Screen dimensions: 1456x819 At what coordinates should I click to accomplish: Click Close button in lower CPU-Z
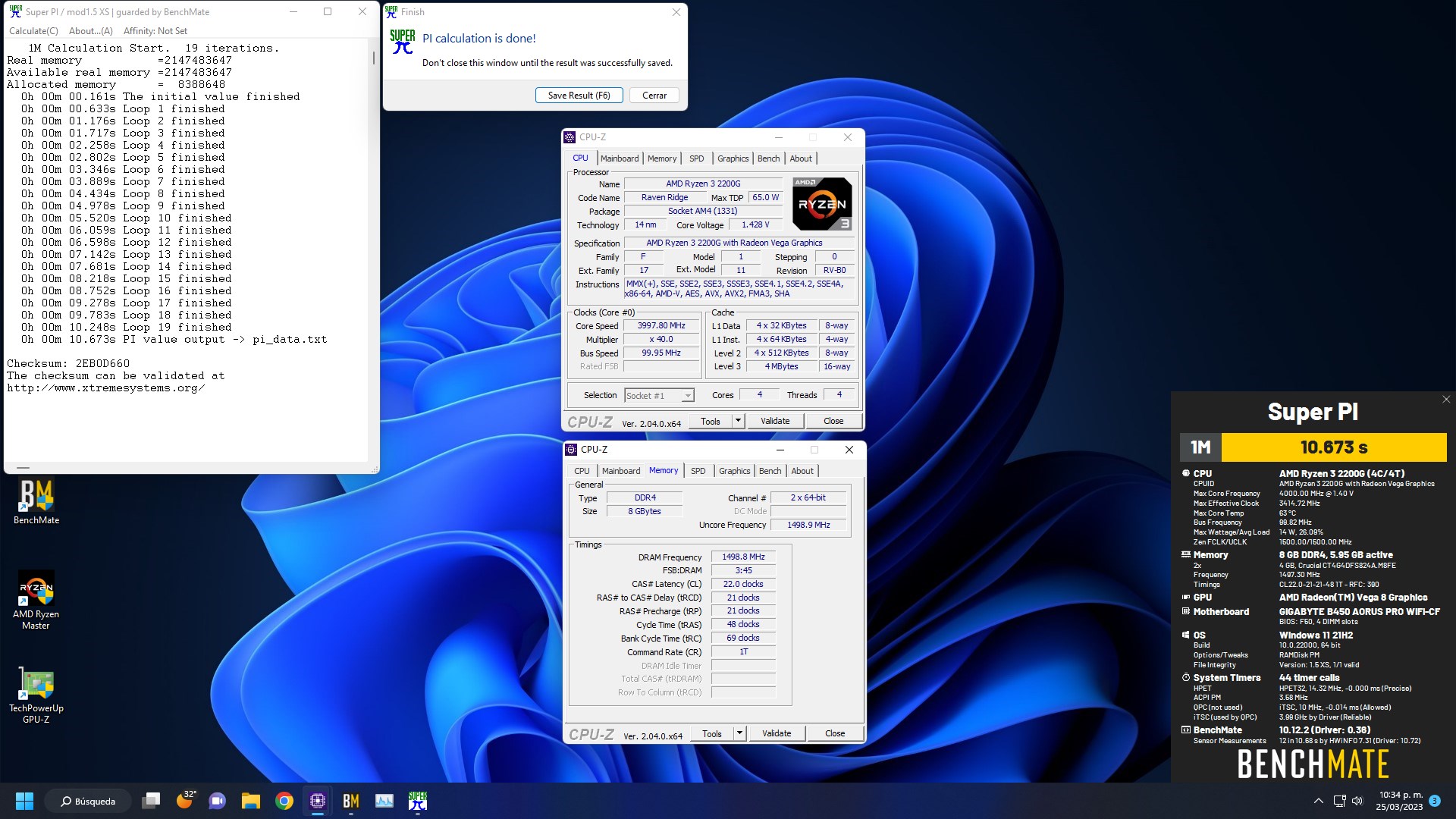pyautogui.click(x=835, y=733)
